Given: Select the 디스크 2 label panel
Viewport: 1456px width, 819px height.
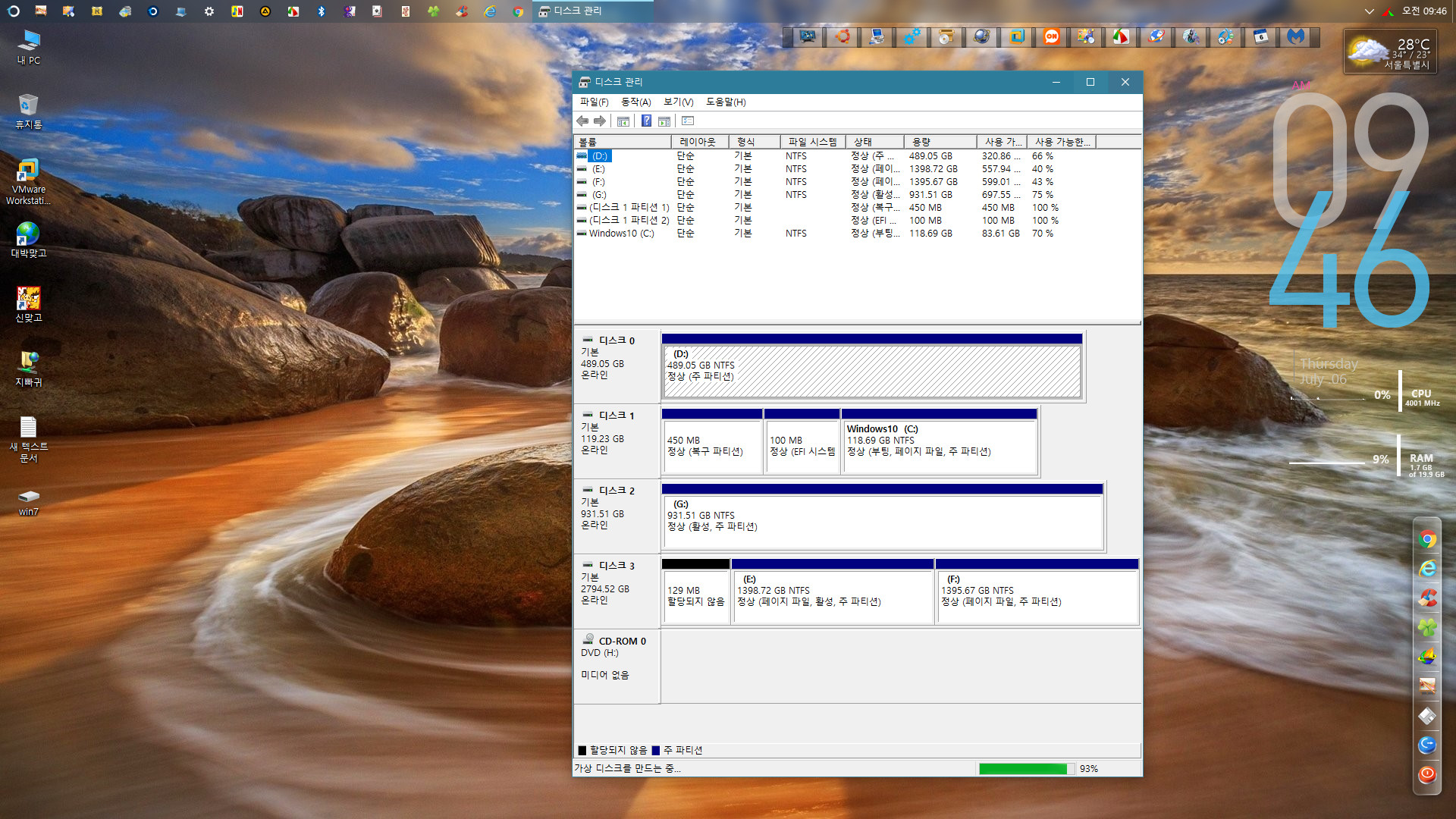Looking at the screenshot, I should [x=617, y=516].
